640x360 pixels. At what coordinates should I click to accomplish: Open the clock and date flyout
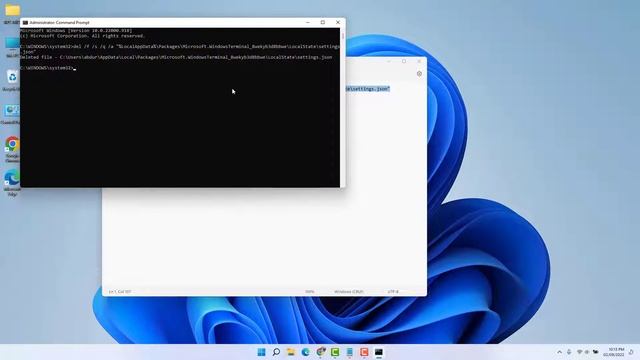click(x=614, y=352)
